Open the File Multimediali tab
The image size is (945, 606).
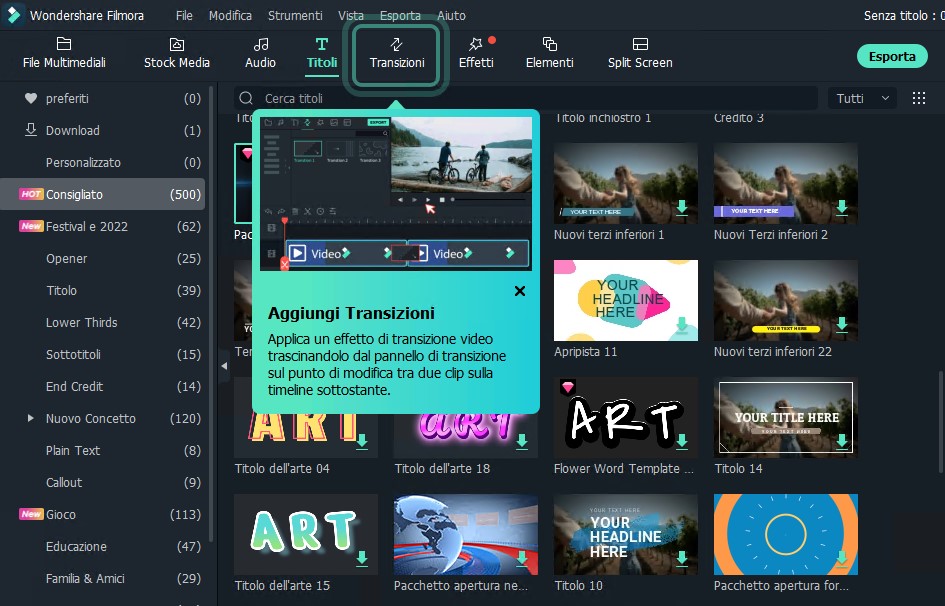tap(64, 53)
